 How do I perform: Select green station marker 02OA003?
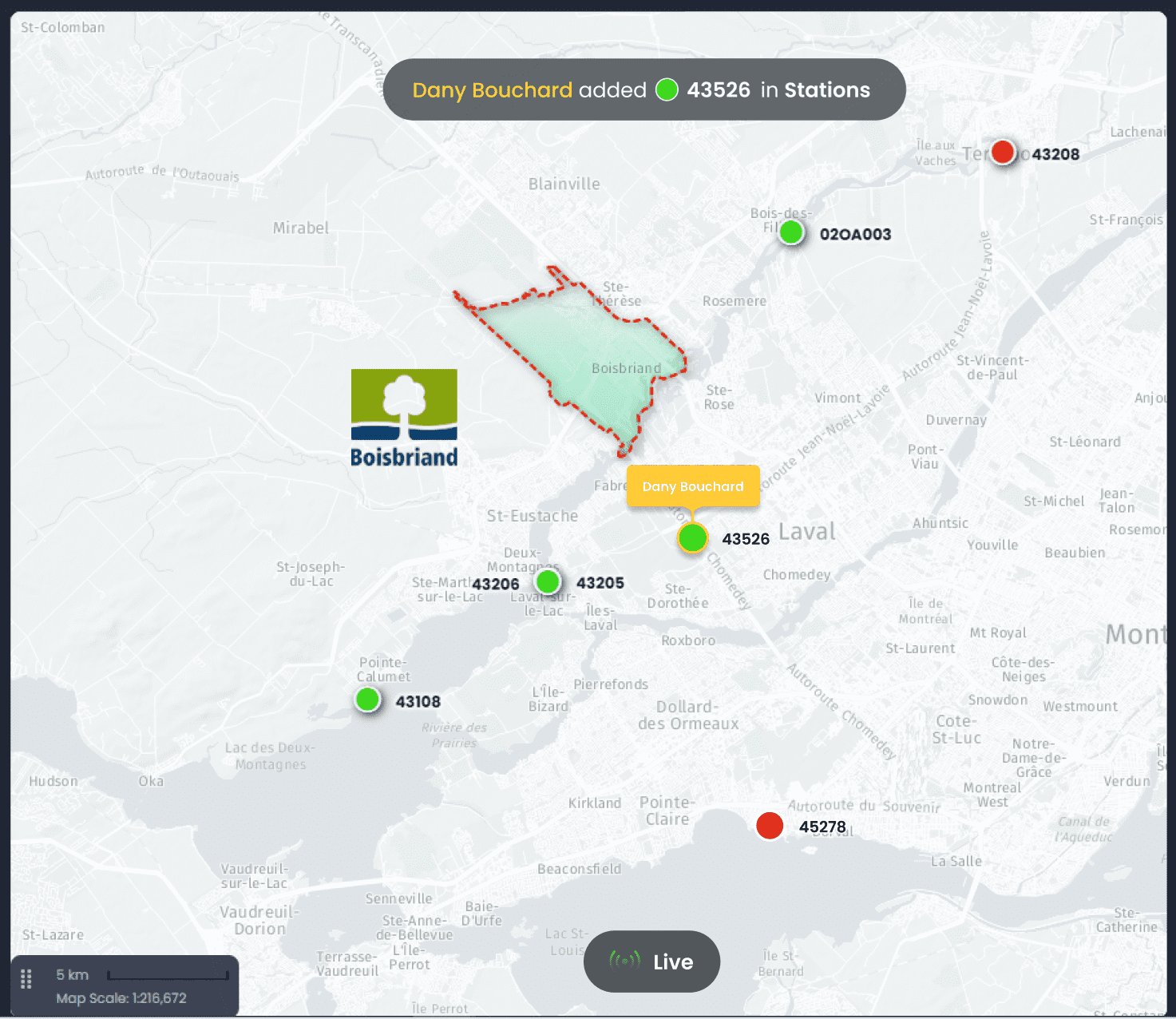point(791,232)
